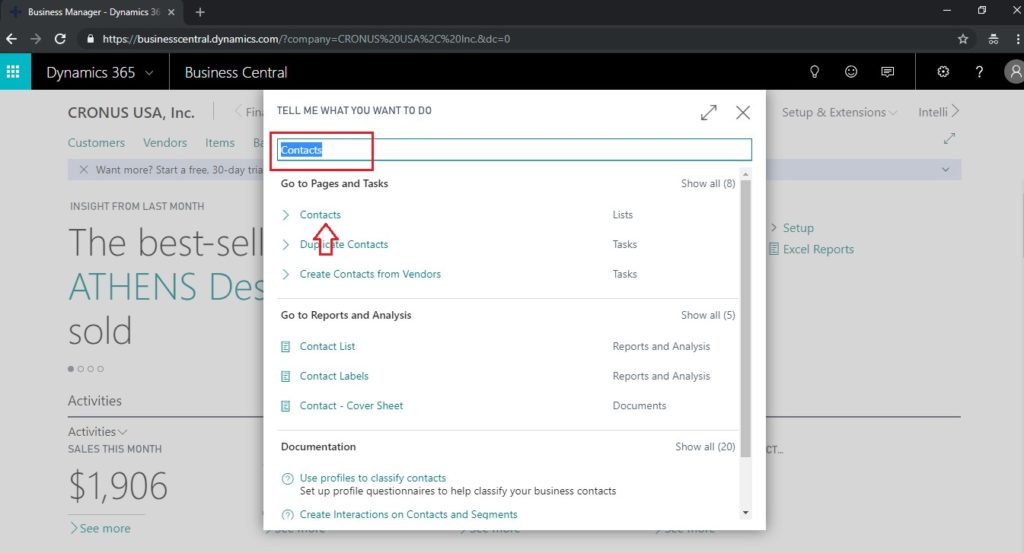Image resolution: width=1024 pixels, height=553 pixels.
Task: Close the Tell Me dialog
Action: tap(743, 112)
